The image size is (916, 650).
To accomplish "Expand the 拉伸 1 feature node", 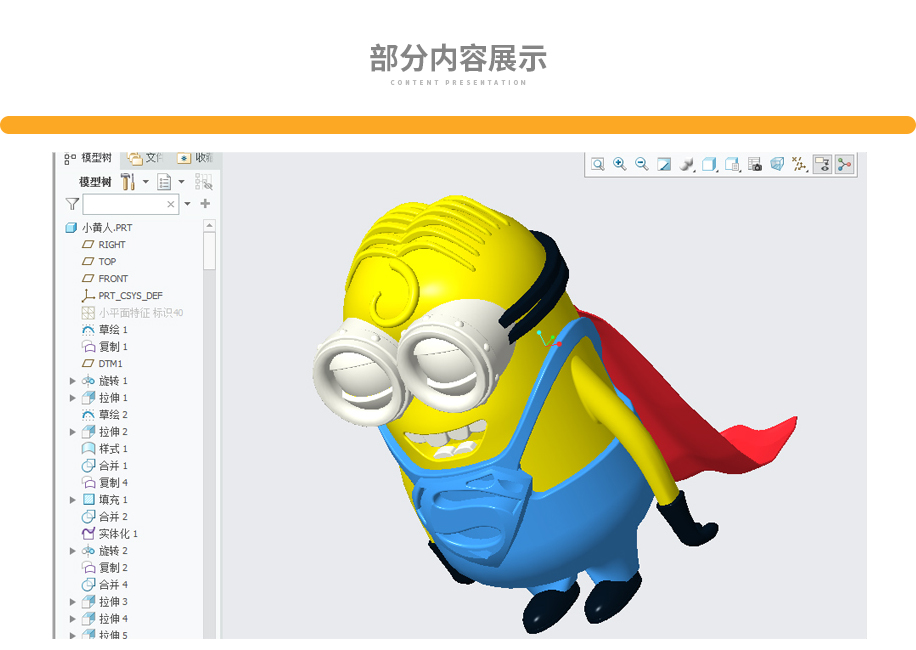I will point(72,398).
